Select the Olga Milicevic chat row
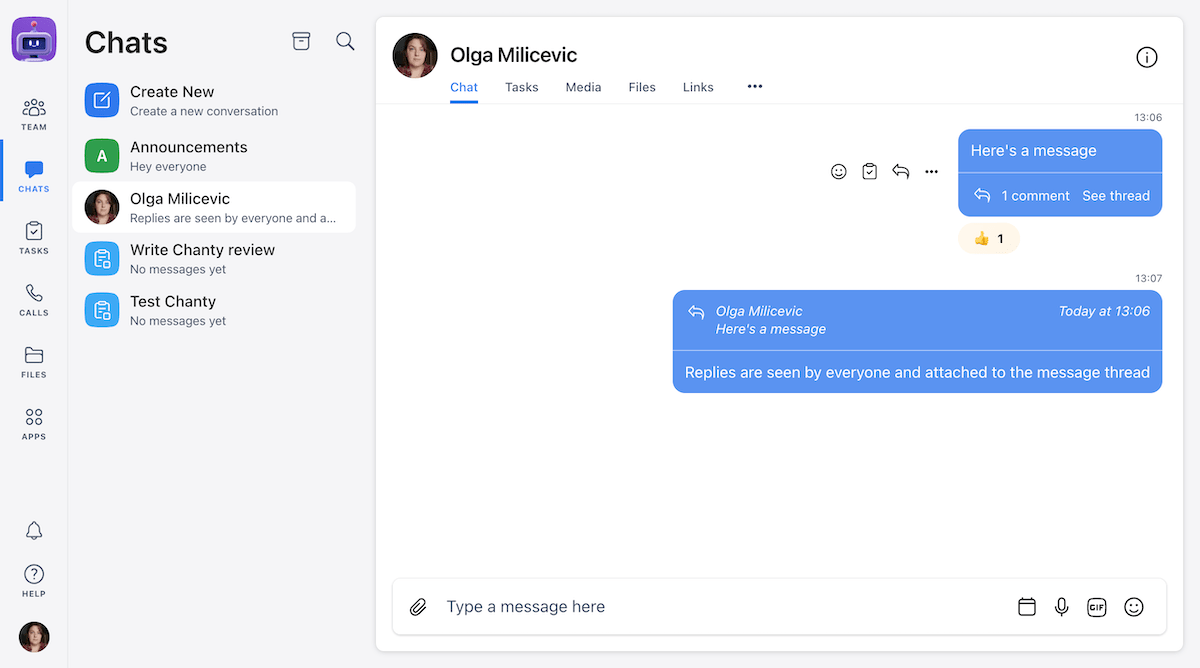The width and height of the screenshot is (1200, 668). 214,207
